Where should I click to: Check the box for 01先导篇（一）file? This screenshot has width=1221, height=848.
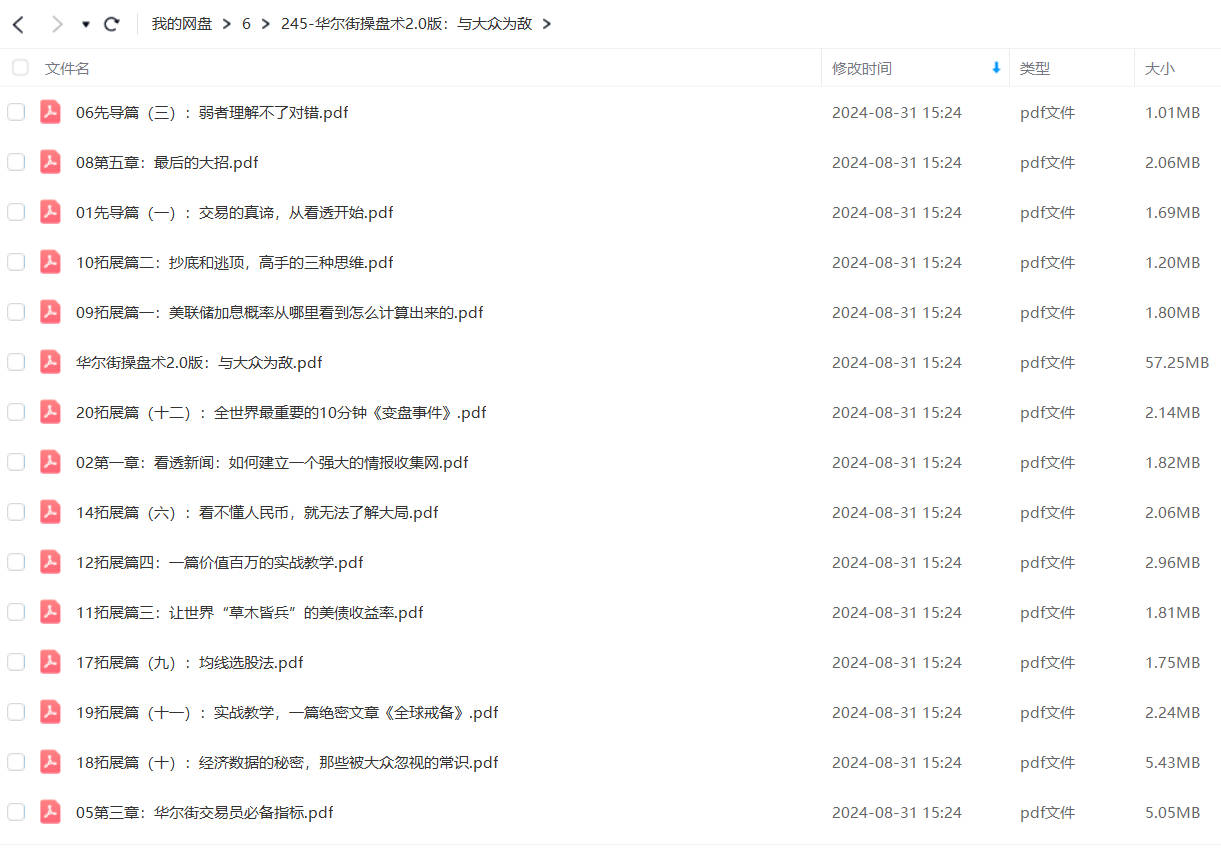pos(16,212)
